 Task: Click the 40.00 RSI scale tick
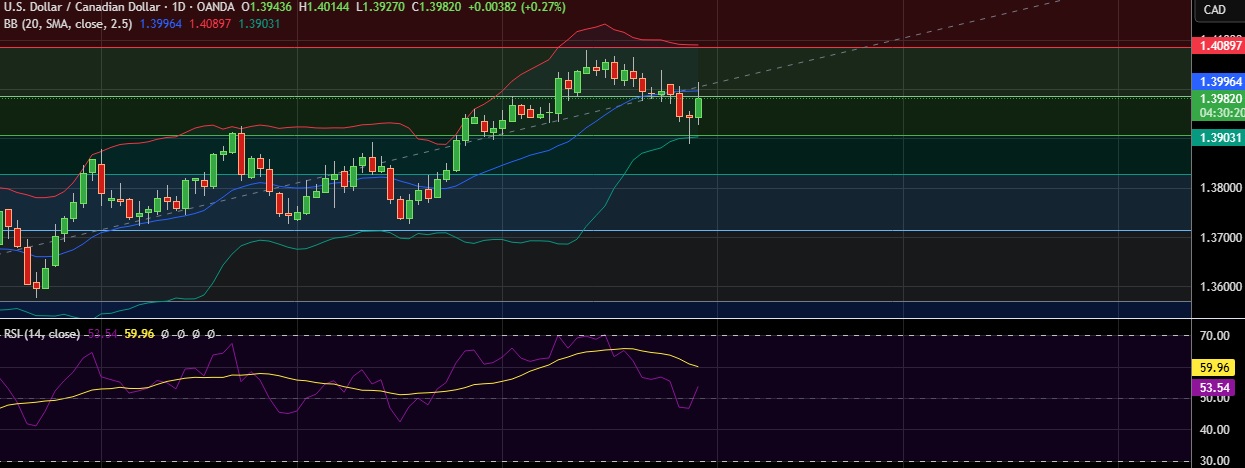click(x=1215, y=430)
